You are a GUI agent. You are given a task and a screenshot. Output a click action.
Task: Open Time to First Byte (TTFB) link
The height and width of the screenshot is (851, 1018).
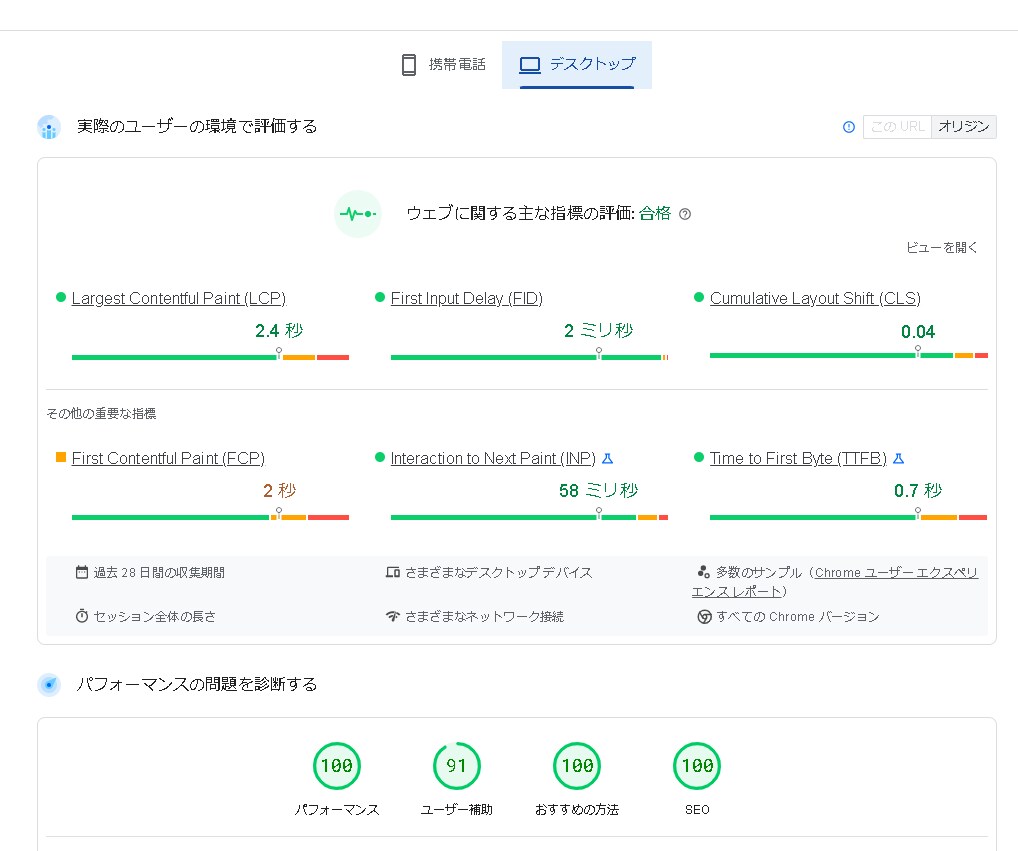[x=798, y=458]
